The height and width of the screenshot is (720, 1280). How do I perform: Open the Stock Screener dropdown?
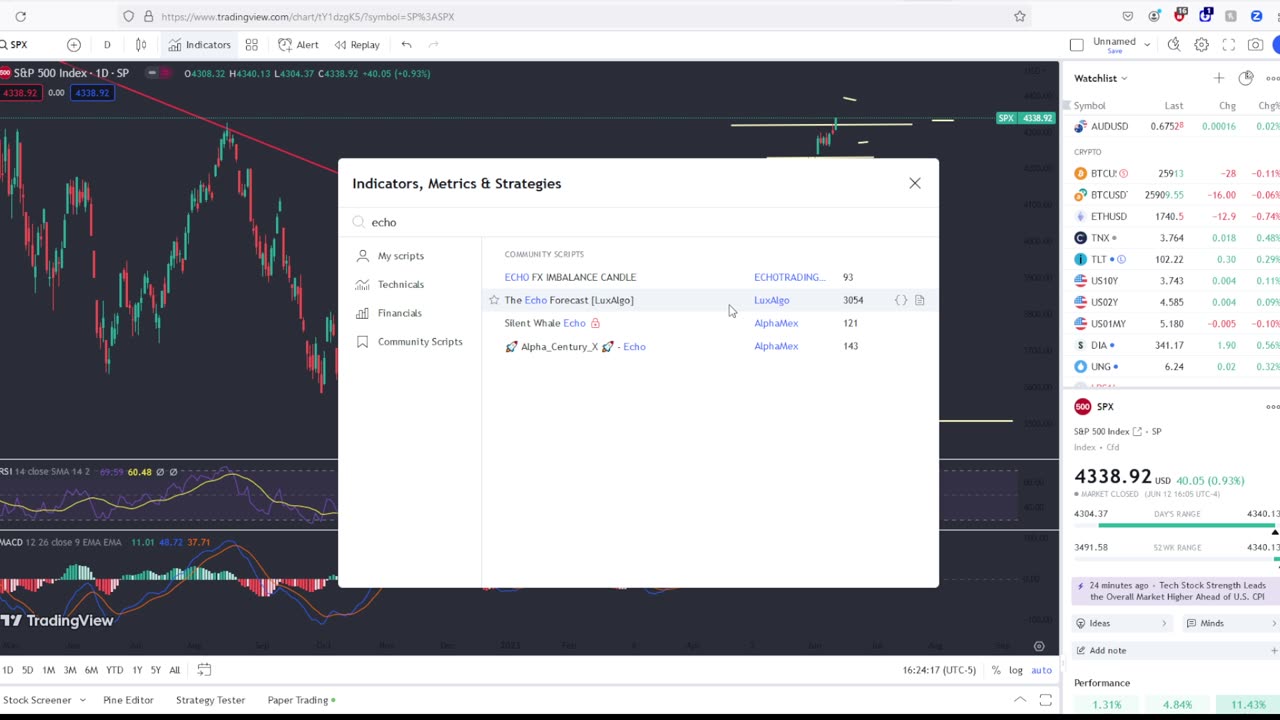point(43,700)
